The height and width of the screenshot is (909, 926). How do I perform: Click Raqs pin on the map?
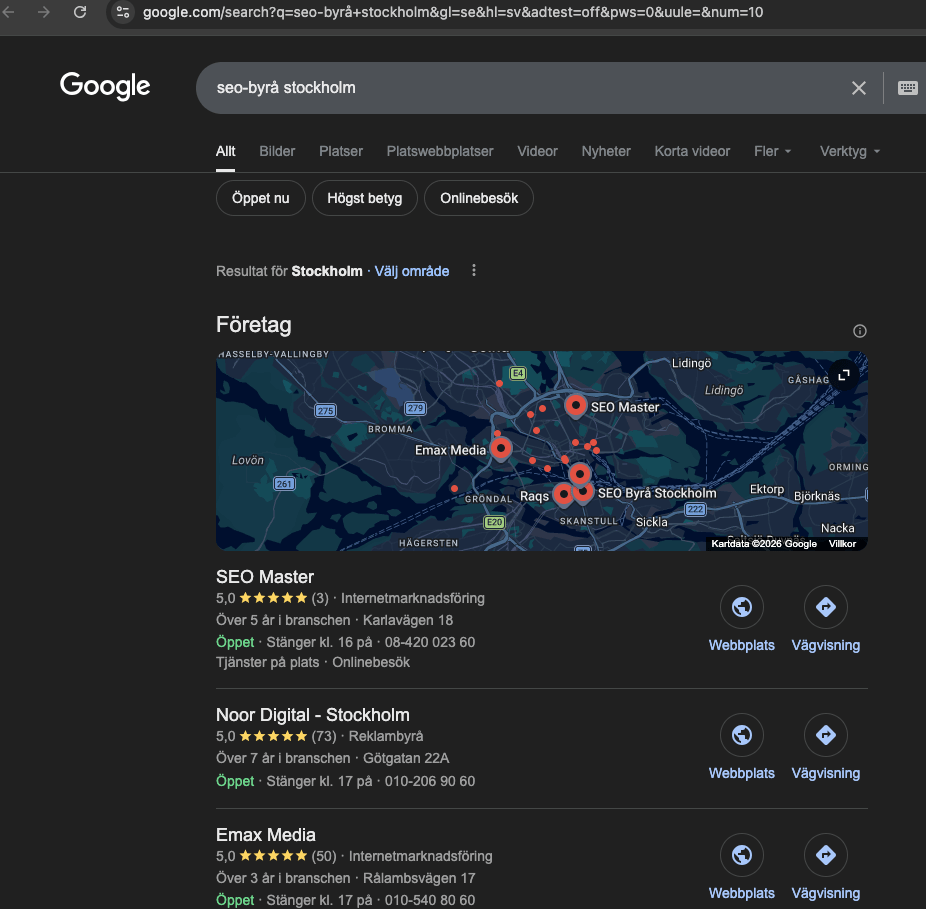(563, 494)
